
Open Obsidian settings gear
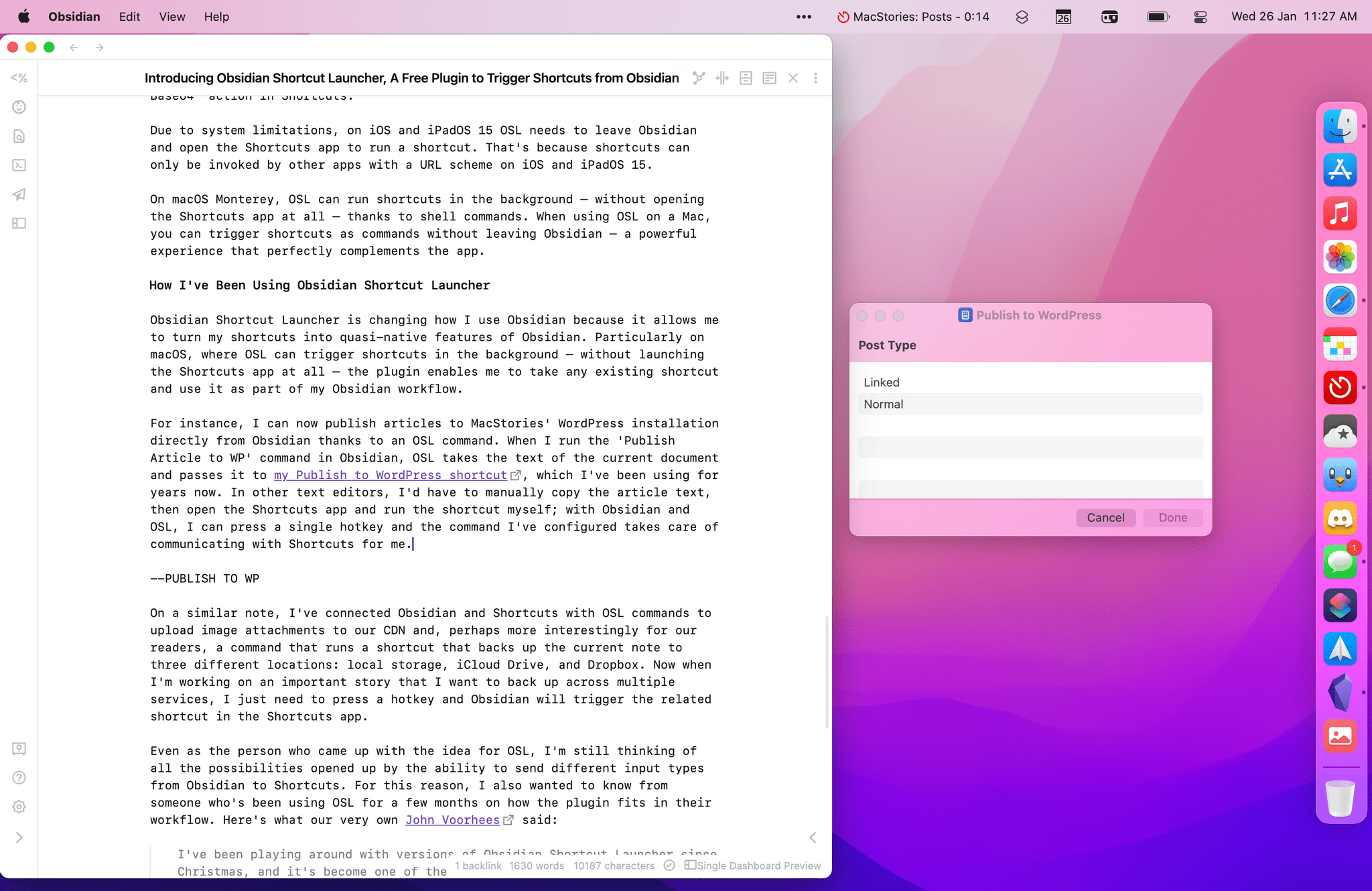coord(19,807)
